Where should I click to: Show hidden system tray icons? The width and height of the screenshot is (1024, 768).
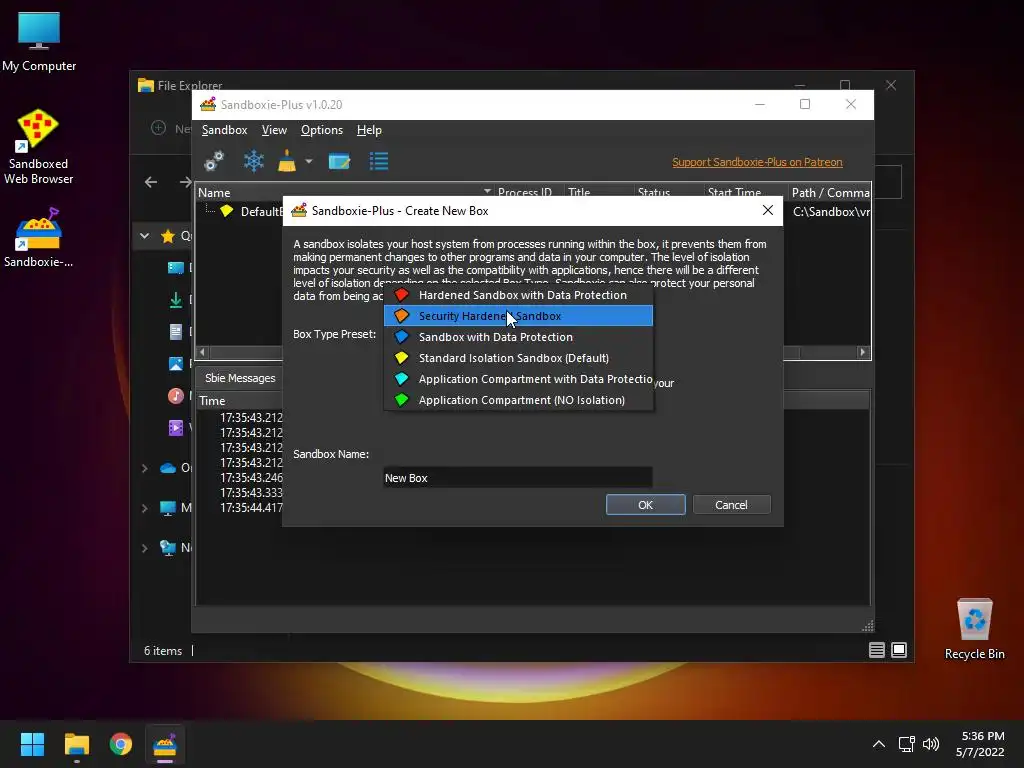coord(879,744)
